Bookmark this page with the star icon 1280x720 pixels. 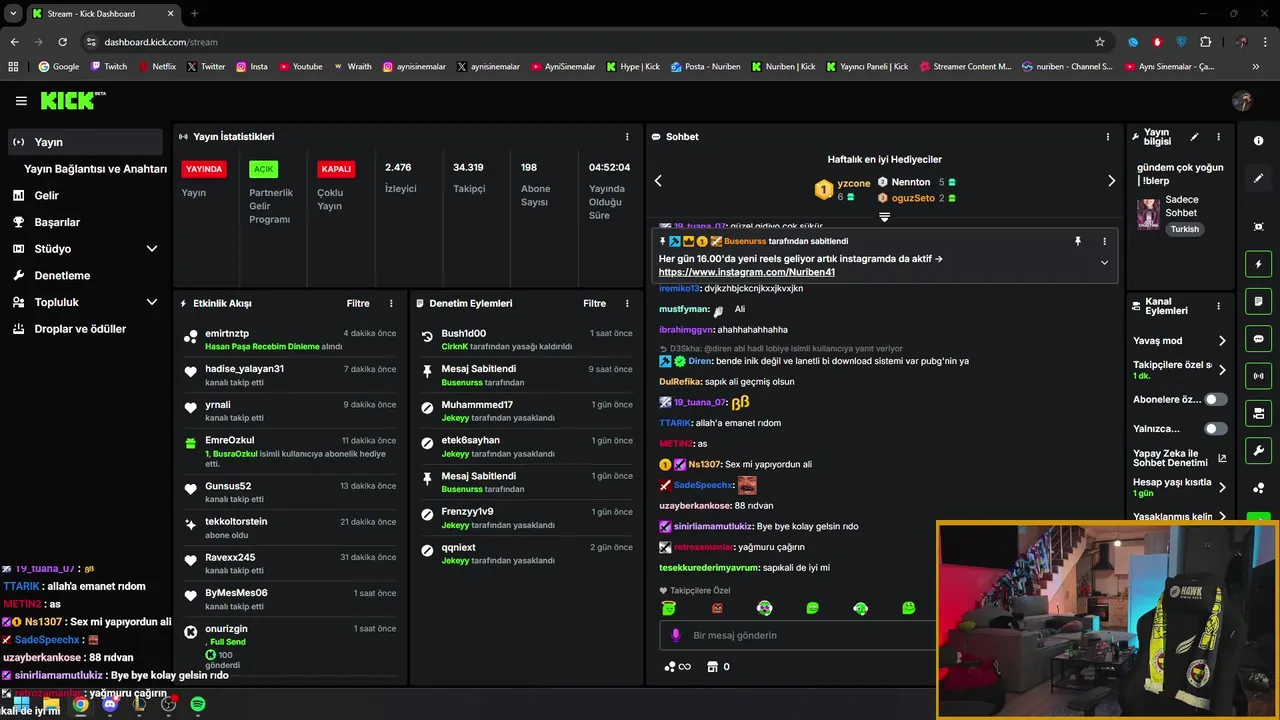(x=1100, y=42)
